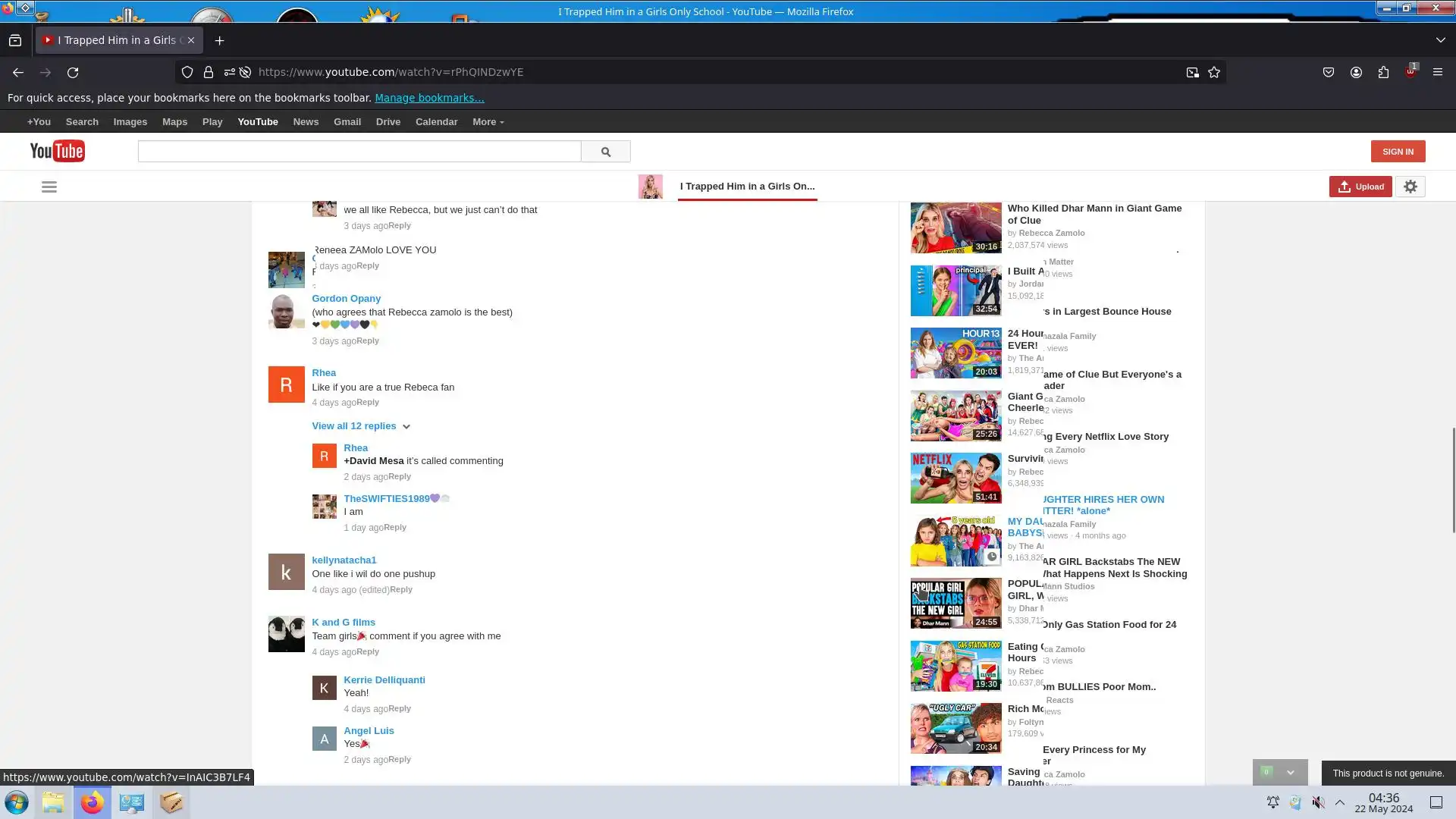Open Firefox extensions puzzle icon
1456x819 pixels.
[1383, 72]
